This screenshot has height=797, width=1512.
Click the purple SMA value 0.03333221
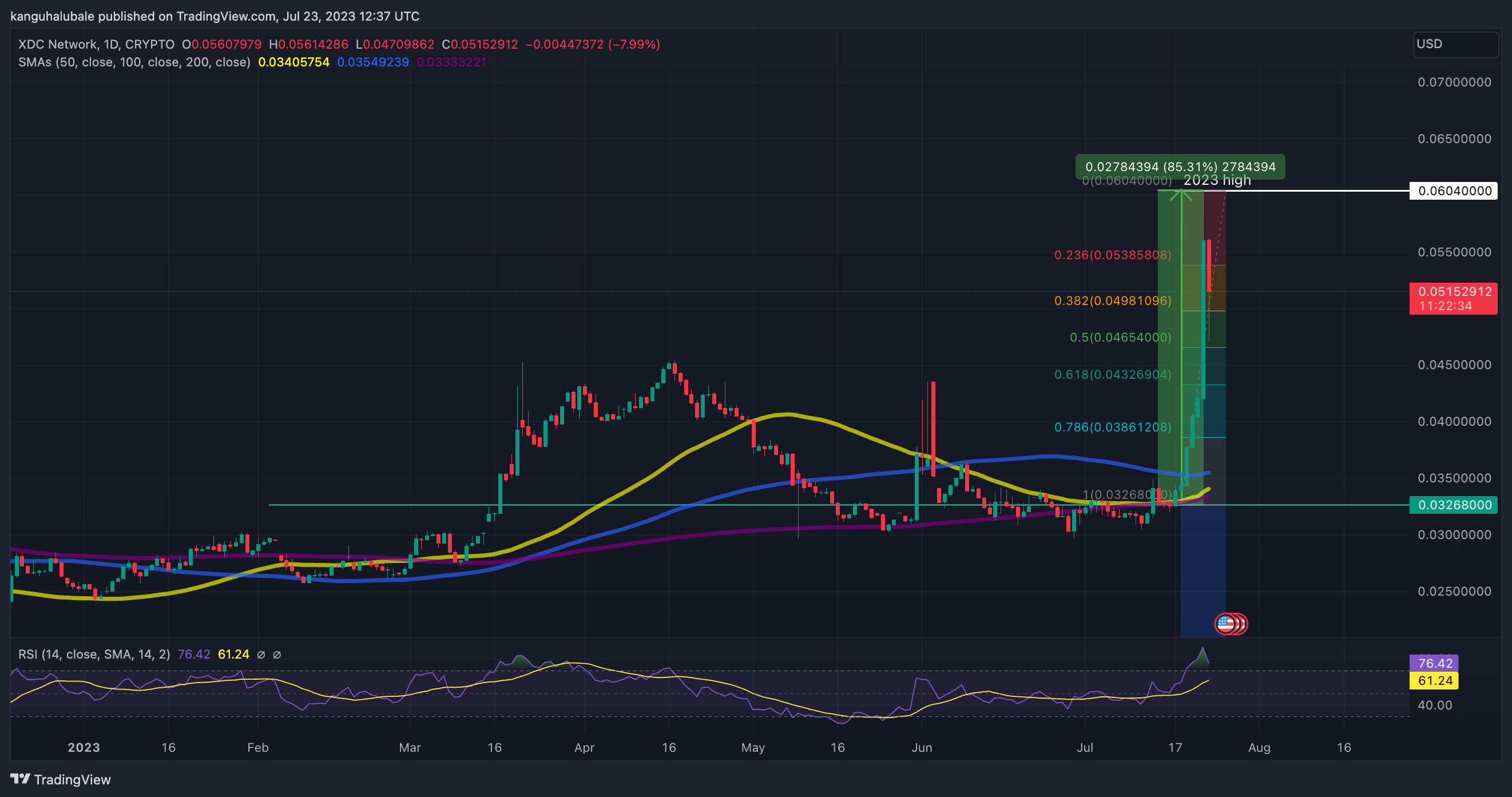(x=451, y=62)
